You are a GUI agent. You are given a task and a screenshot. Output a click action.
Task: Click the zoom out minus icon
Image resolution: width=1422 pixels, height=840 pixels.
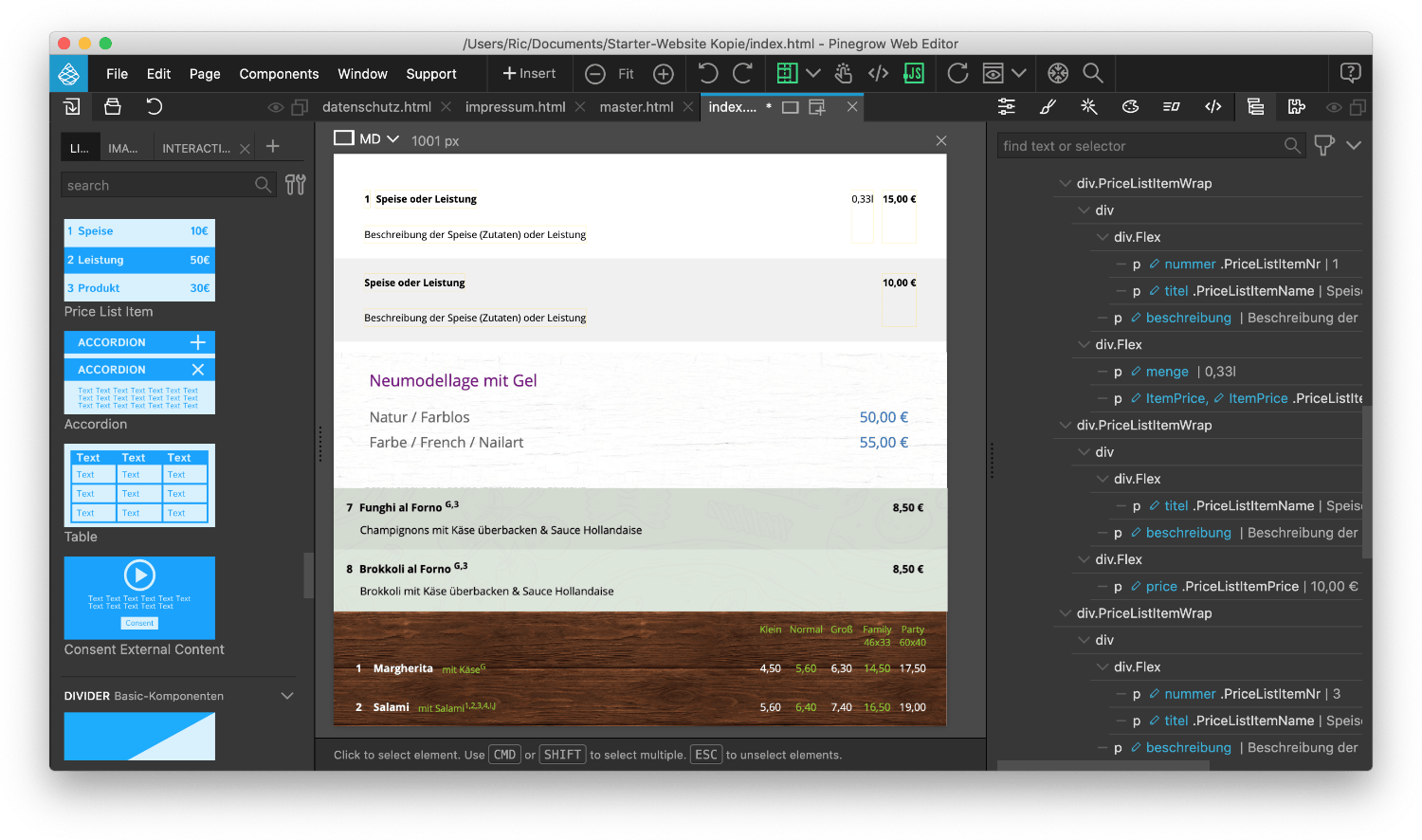594,74
